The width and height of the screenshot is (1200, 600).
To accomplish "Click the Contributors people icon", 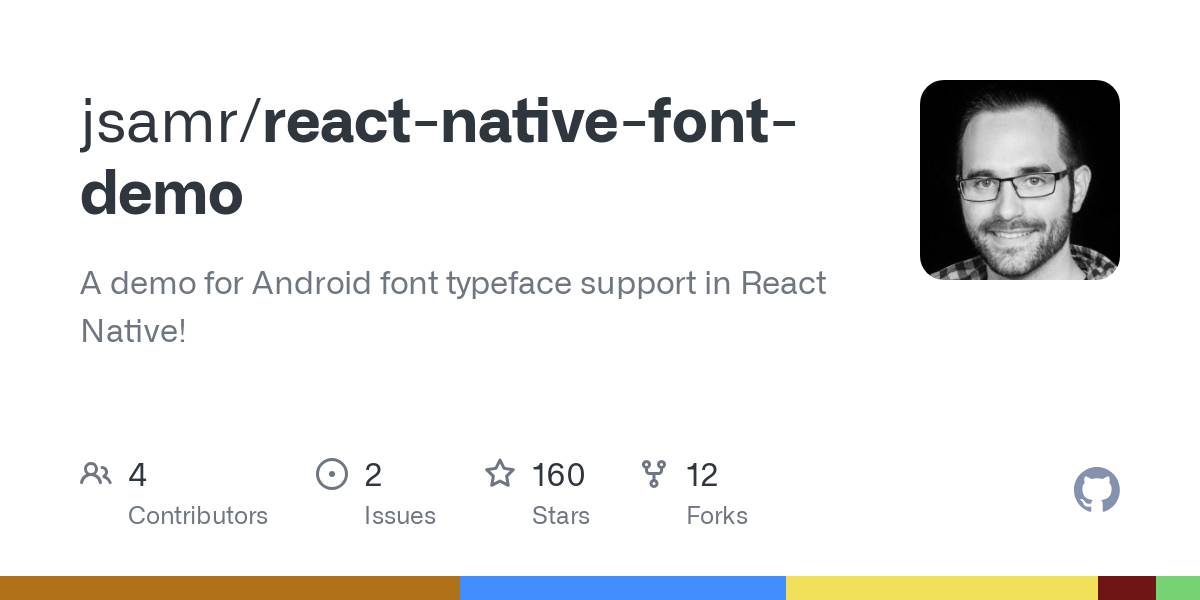I will pyautogui.click(x=96, y=474).
